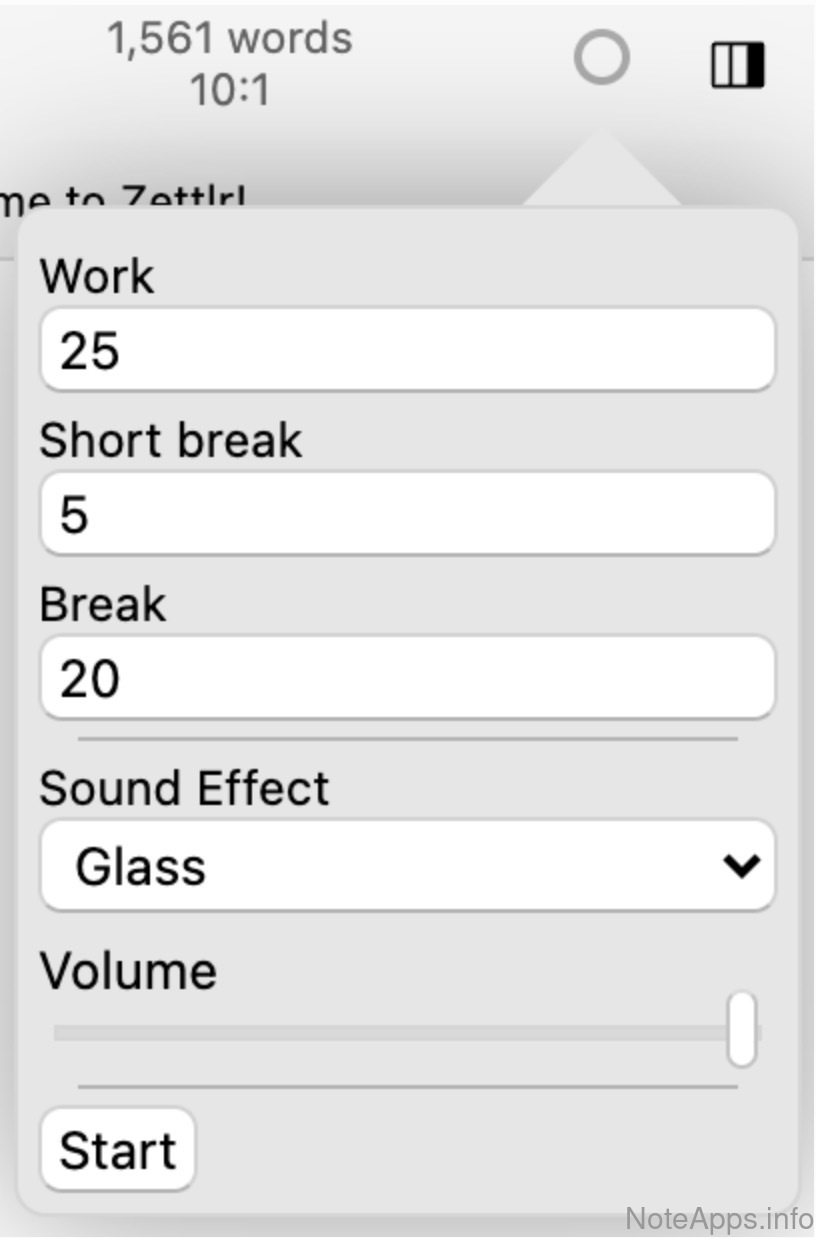Click the Break label text
The width and height of the screenshot is (816, 1238).
(x=102, y=604)
